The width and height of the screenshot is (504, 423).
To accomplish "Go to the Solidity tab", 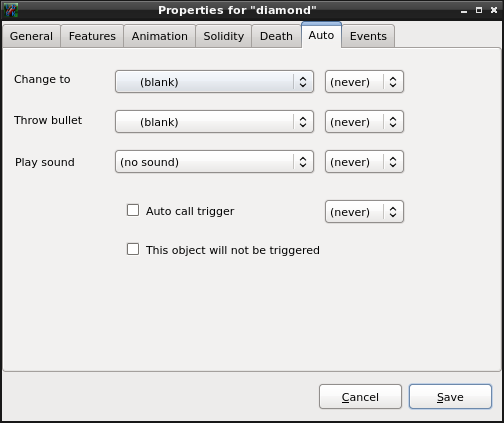I will (x=224, y=36).
